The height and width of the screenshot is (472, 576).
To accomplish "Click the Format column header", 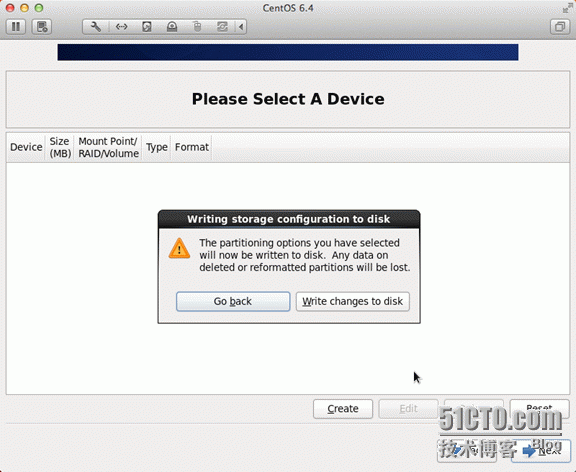I will 191,147.
